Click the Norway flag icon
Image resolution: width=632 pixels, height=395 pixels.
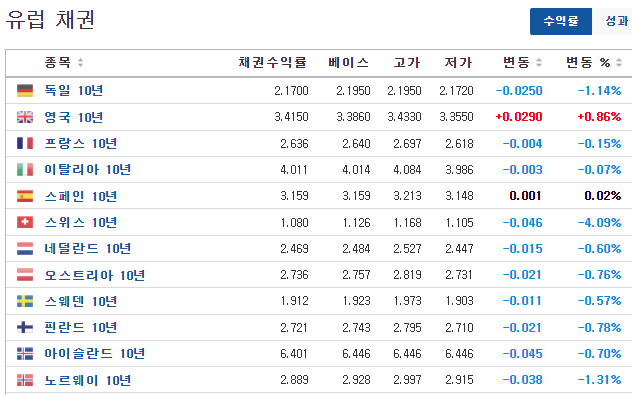pos(25,380)
